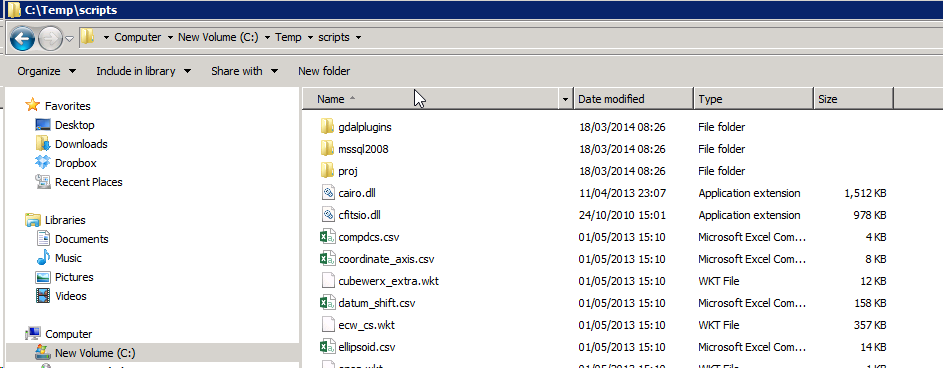This screenshot has width=943, height=368.
Task: Click the Recent Places label in Favorites
Action: pyautogui.click(x=88, y=182)
